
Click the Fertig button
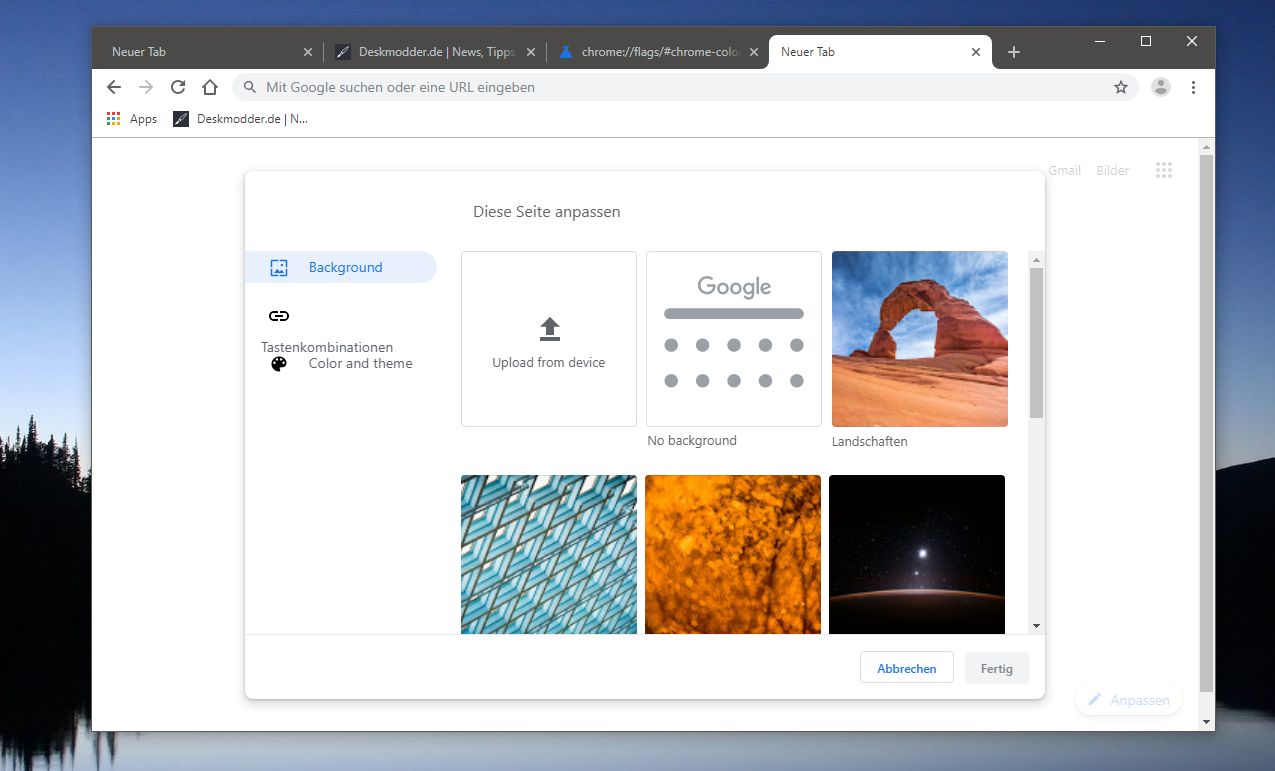click(997, 668)
